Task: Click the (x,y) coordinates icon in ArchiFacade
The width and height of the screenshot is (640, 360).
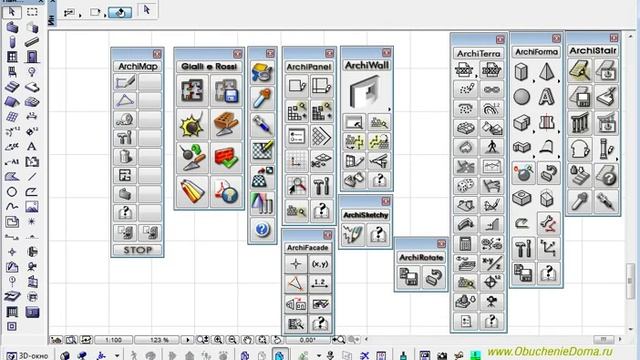Action: (x=320, y=264)
